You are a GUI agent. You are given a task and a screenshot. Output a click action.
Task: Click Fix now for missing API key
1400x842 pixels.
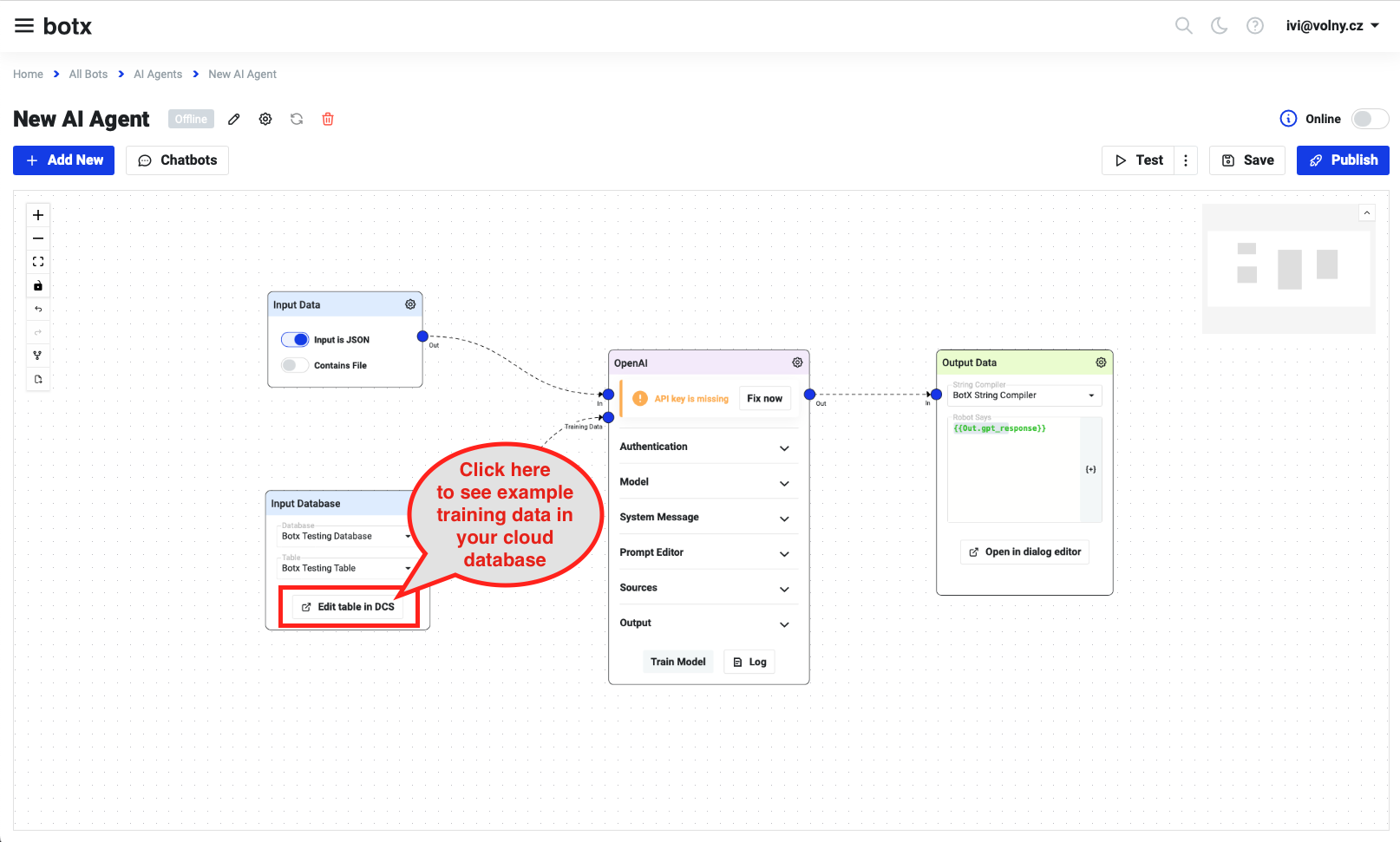pyautogui.click(x=764, y=399)
